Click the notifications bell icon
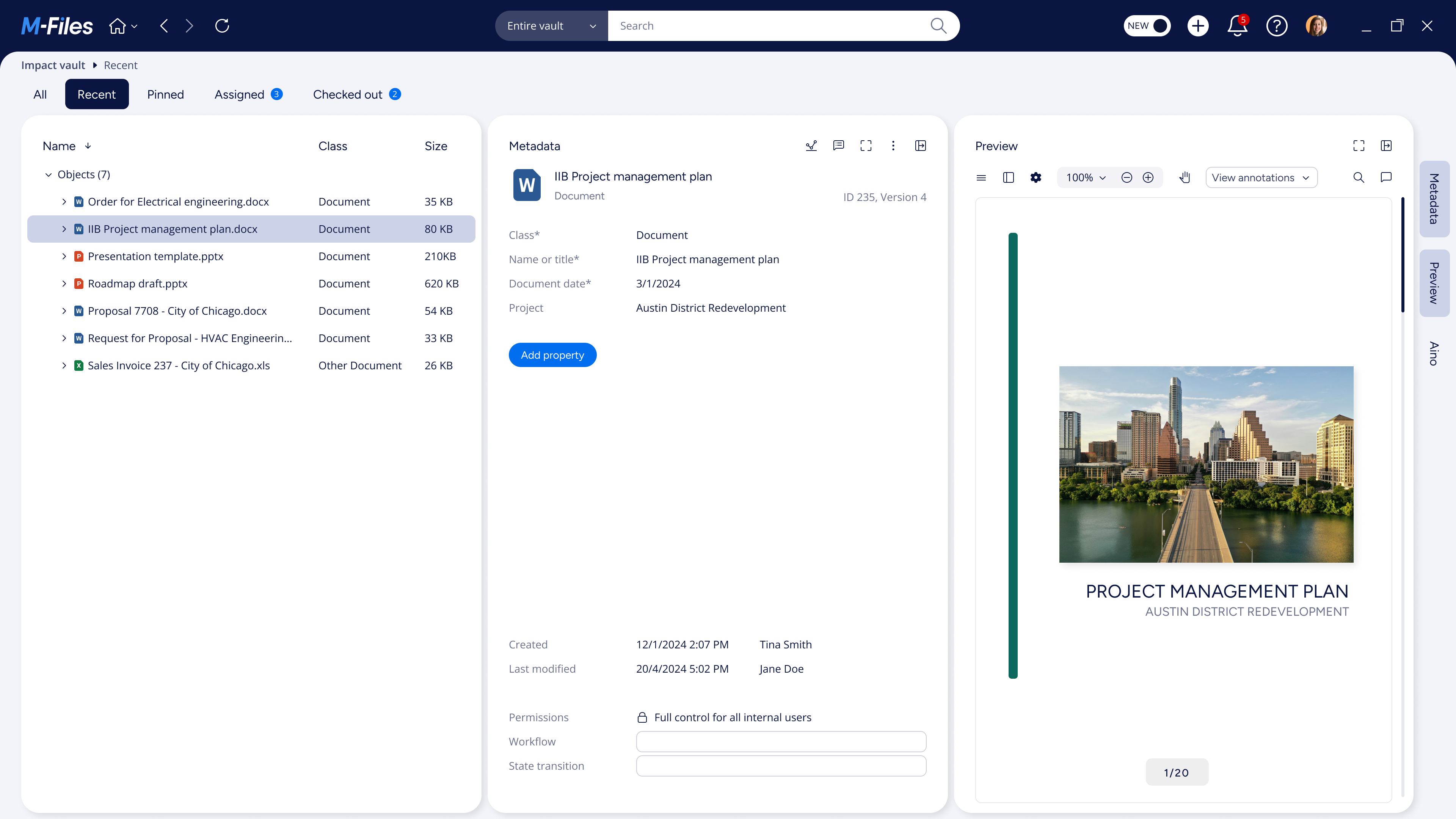Screen dimensions: 1456x819 [1237, 26]
